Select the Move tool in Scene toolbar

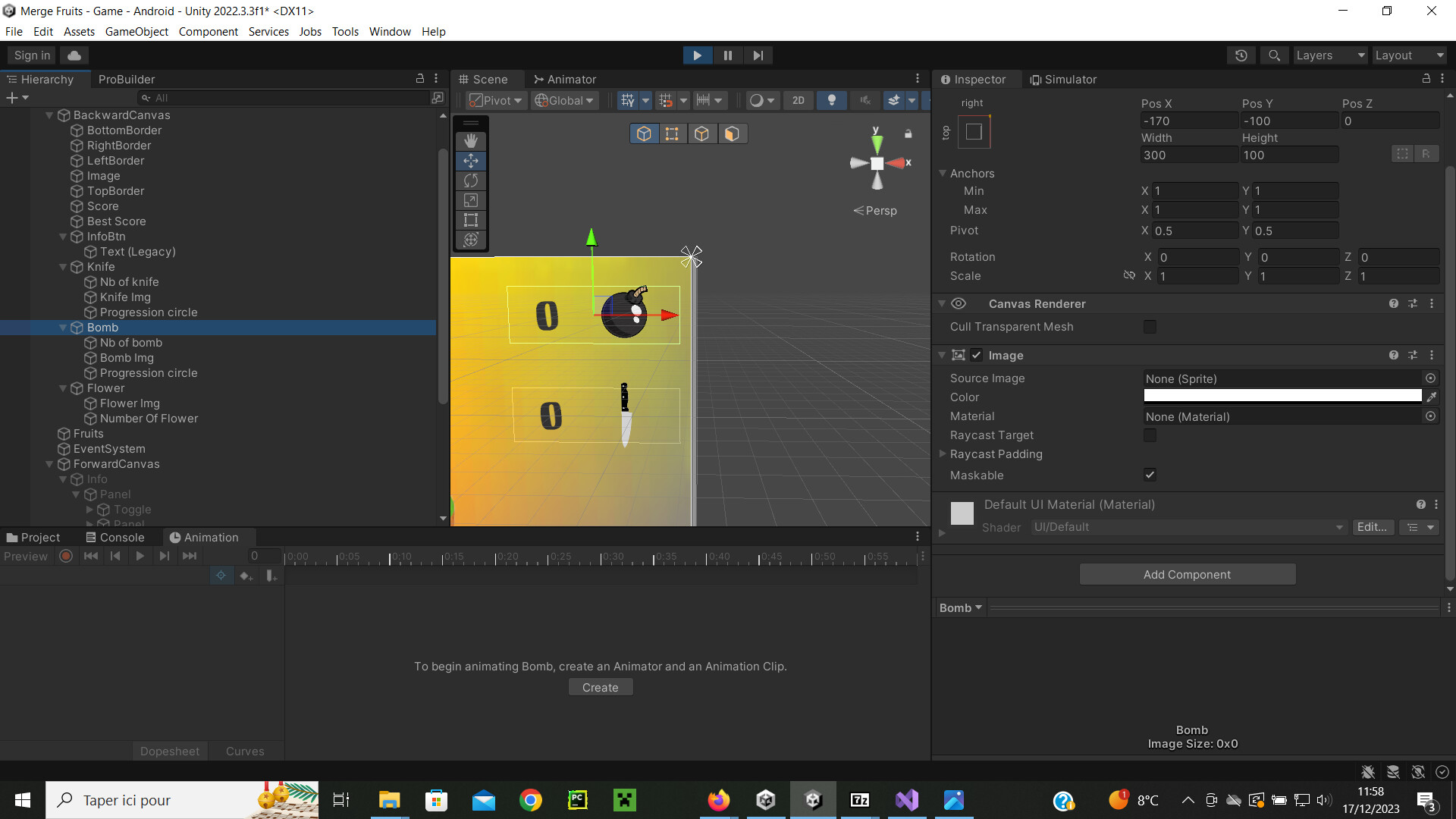[x=470, y=161]
